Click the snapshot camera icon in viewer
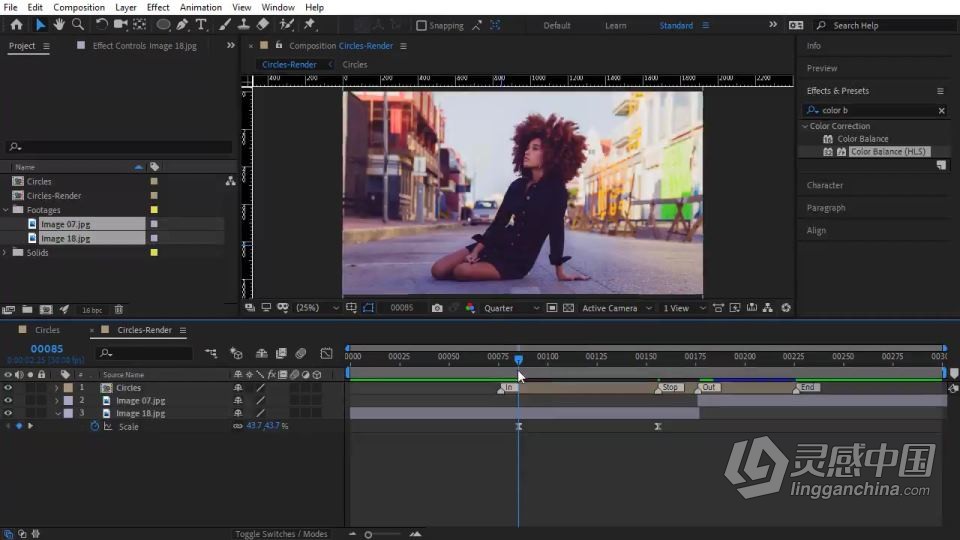960x540 pixels. (437, 308)
